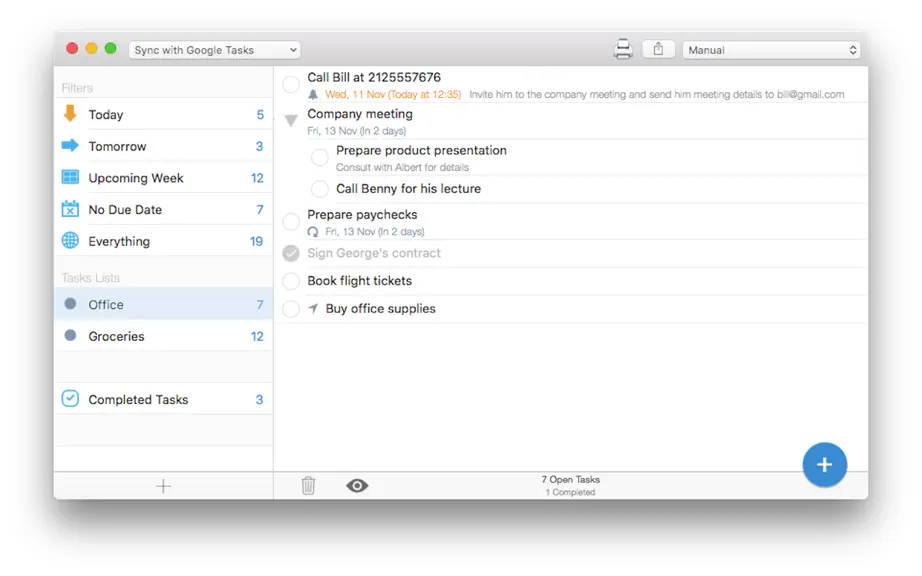
Task: Select the Upcoming Week filter
Action: click(163, 178)
